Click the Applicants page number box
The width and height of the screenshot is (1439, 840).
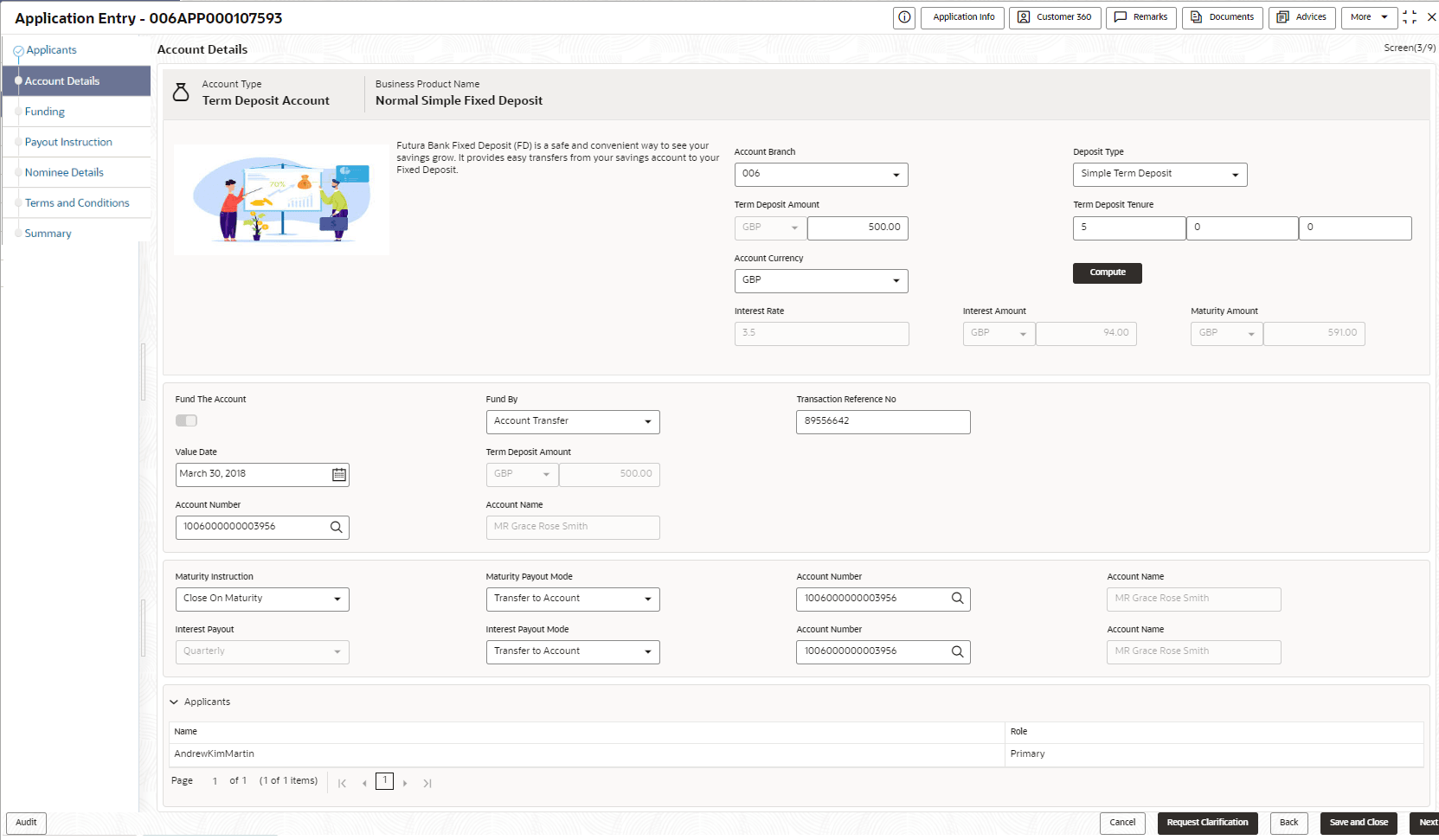[x=385, y=781]
